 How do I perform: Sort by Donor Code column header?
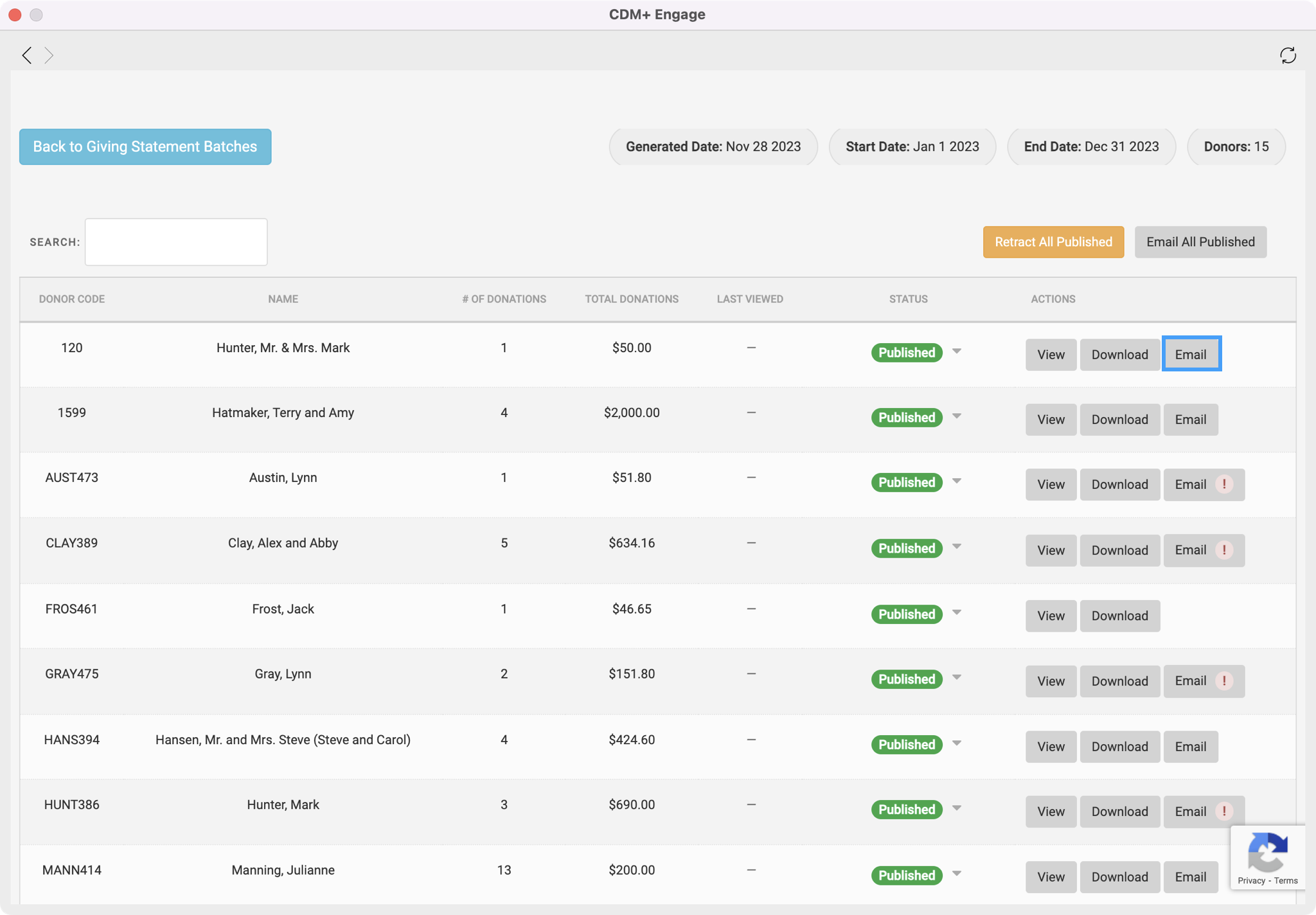(x=72, y=299)
